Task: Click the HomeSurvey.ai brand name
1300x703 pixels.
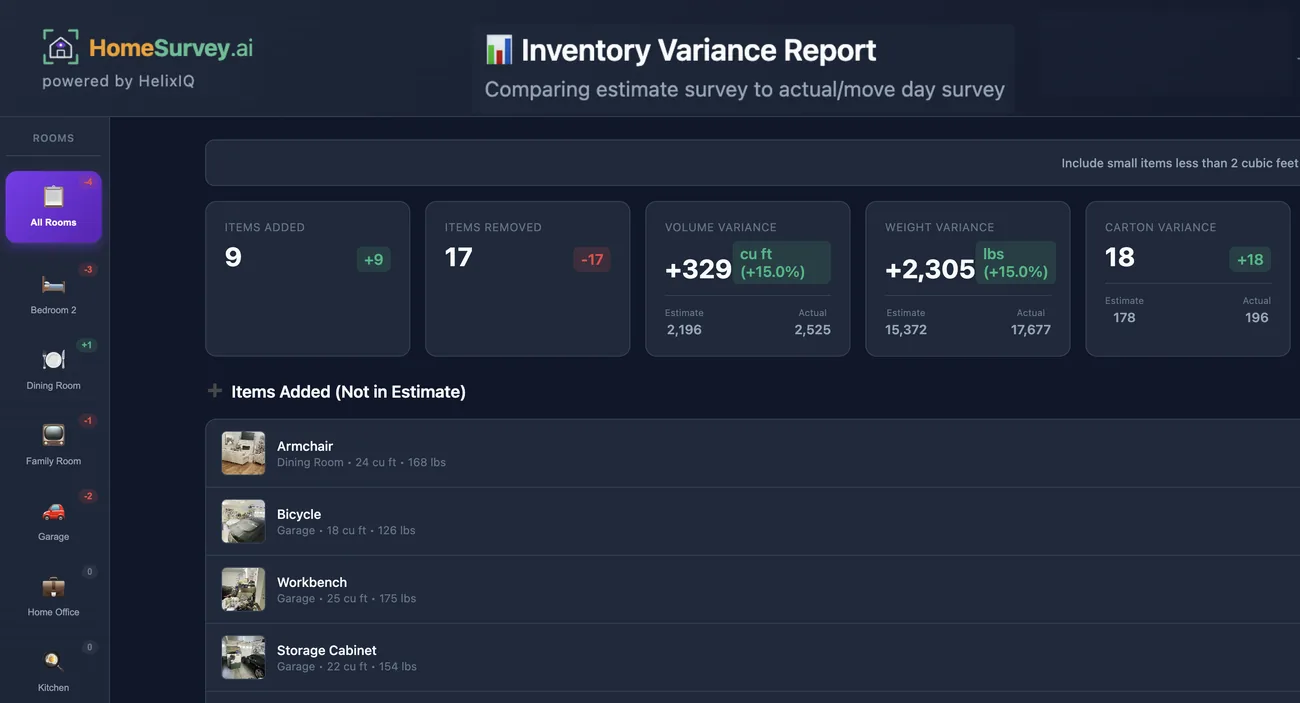Action: click(x=171, y=47)
